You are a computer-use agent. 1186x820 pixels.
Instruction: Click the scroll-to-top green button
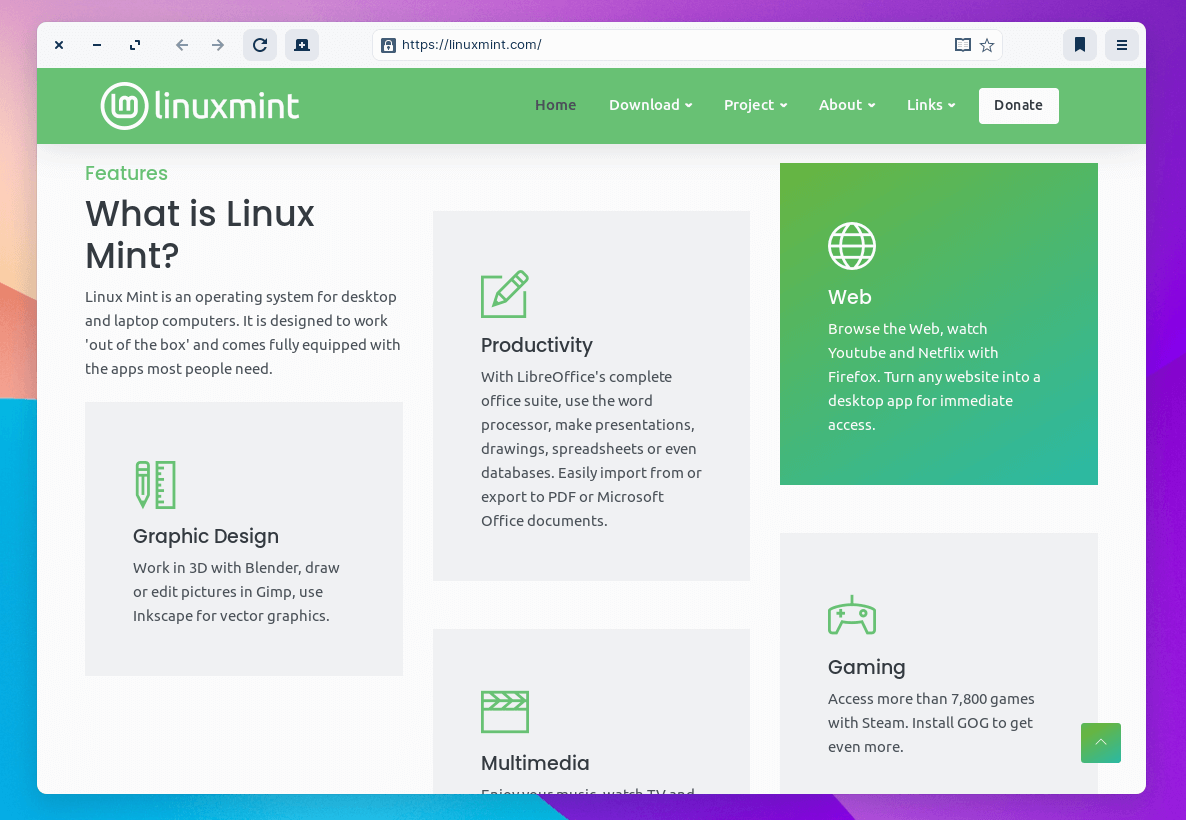[1101, 743]
